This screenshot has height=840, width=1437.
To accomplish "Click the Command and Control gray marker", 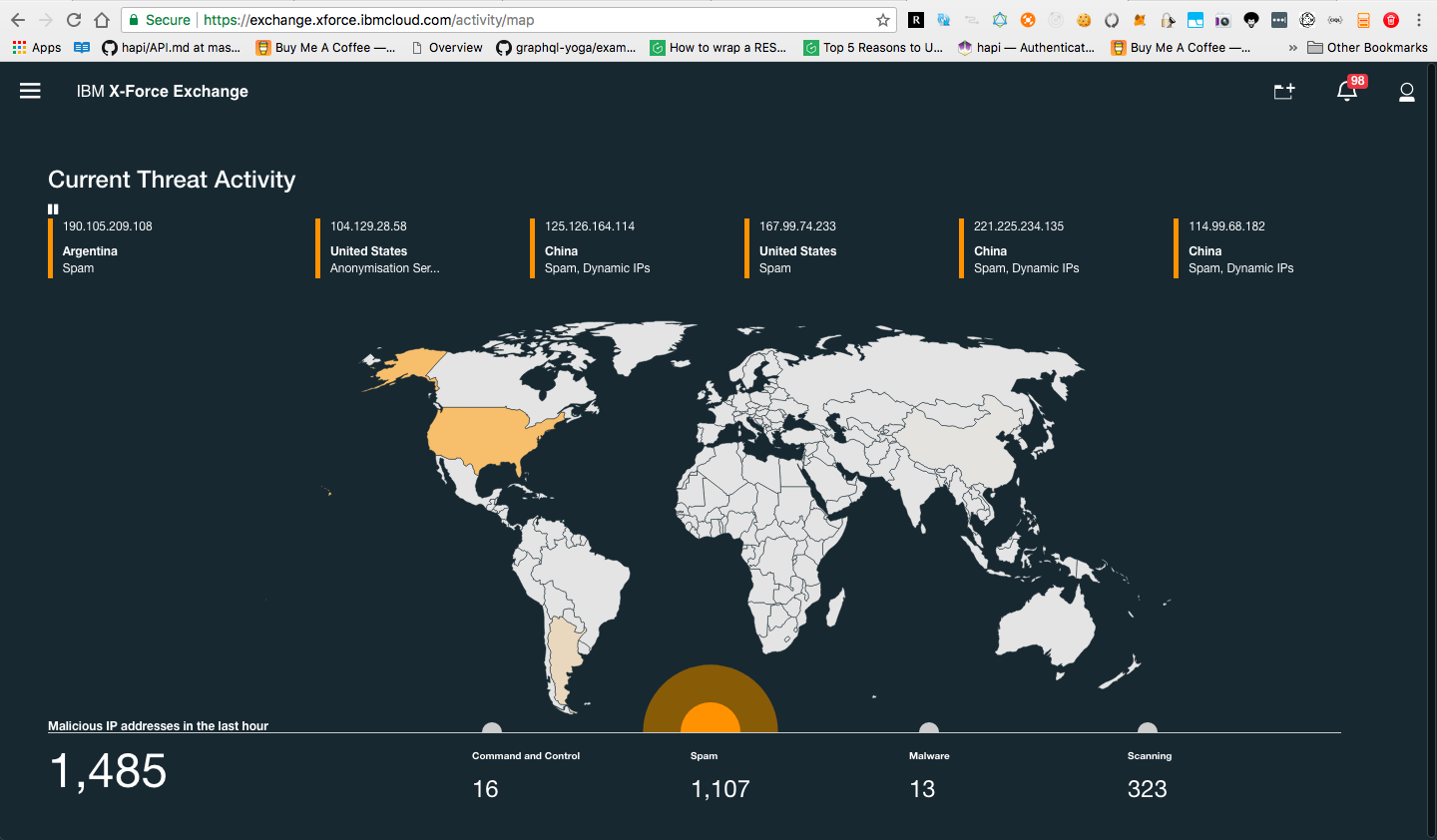I will [492, 728].
